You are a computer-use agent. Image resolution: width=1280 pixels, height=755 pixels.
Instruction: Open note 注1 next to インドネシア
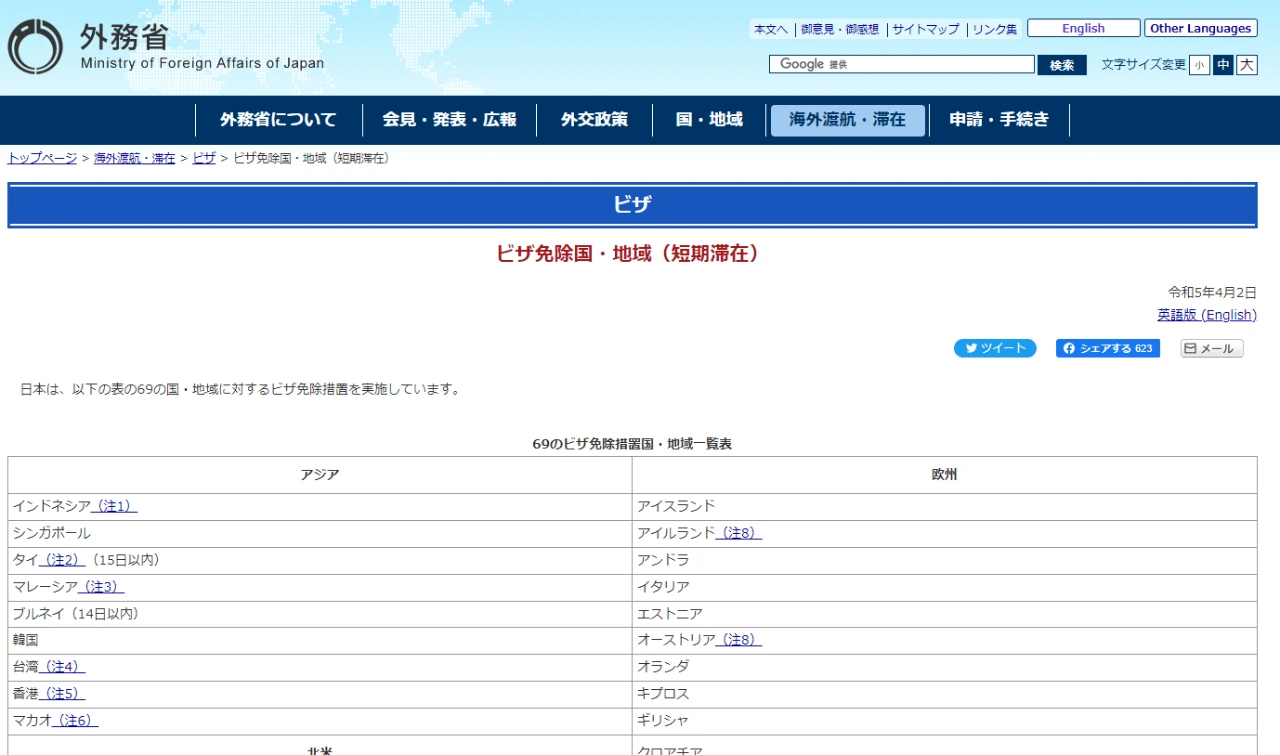[113, 506]
